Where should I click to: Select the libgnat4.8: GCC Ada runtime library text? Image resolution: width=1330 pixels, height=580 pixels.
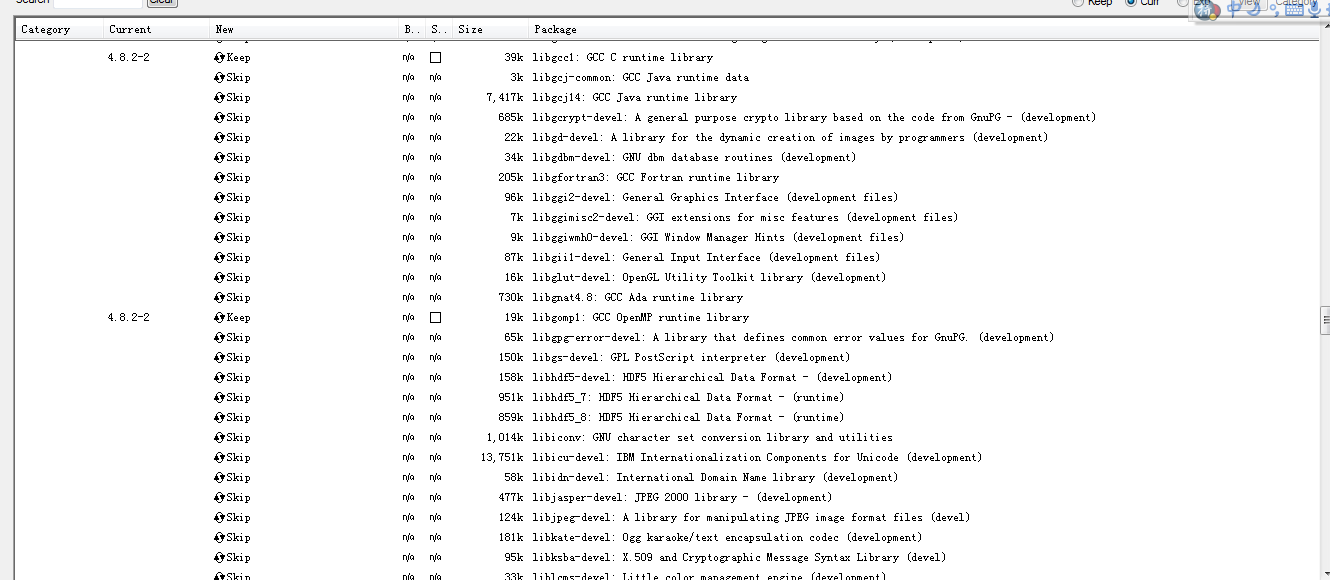tap(638, 298)
